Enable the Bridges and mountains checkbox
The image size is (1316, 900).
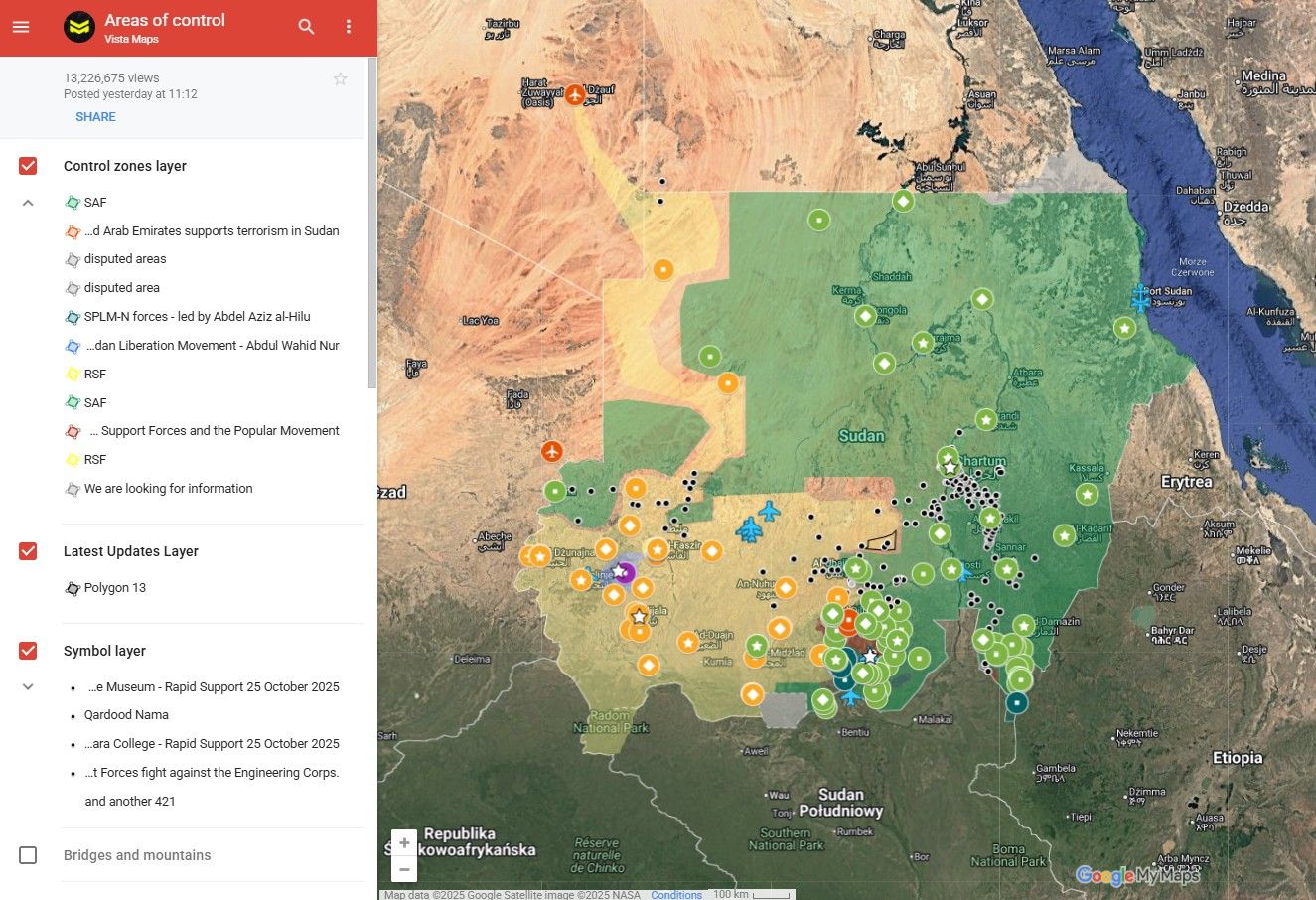click(27, 855)
